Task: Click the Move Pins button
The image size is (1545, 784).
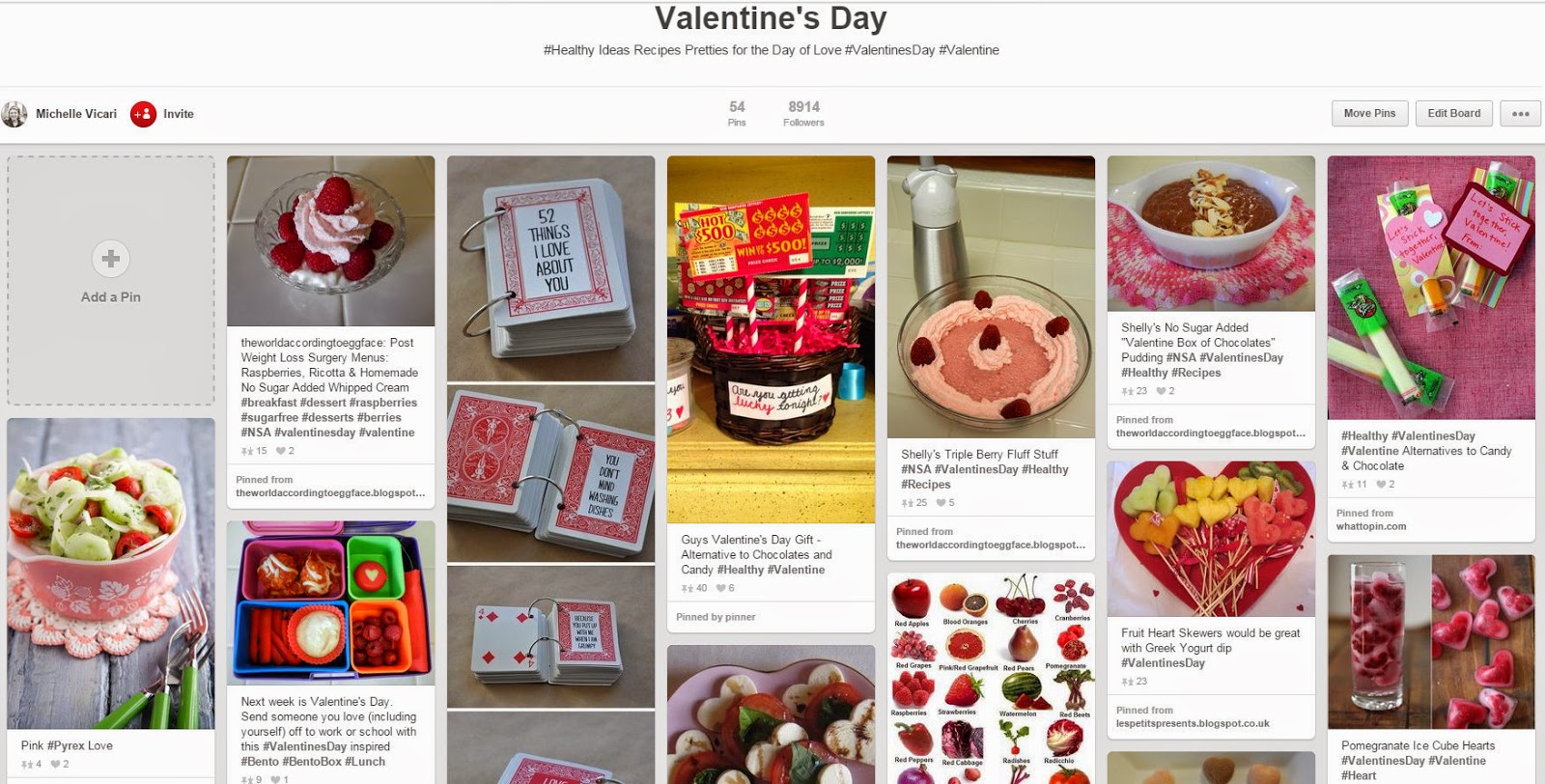Action: tap(1369, 113)
